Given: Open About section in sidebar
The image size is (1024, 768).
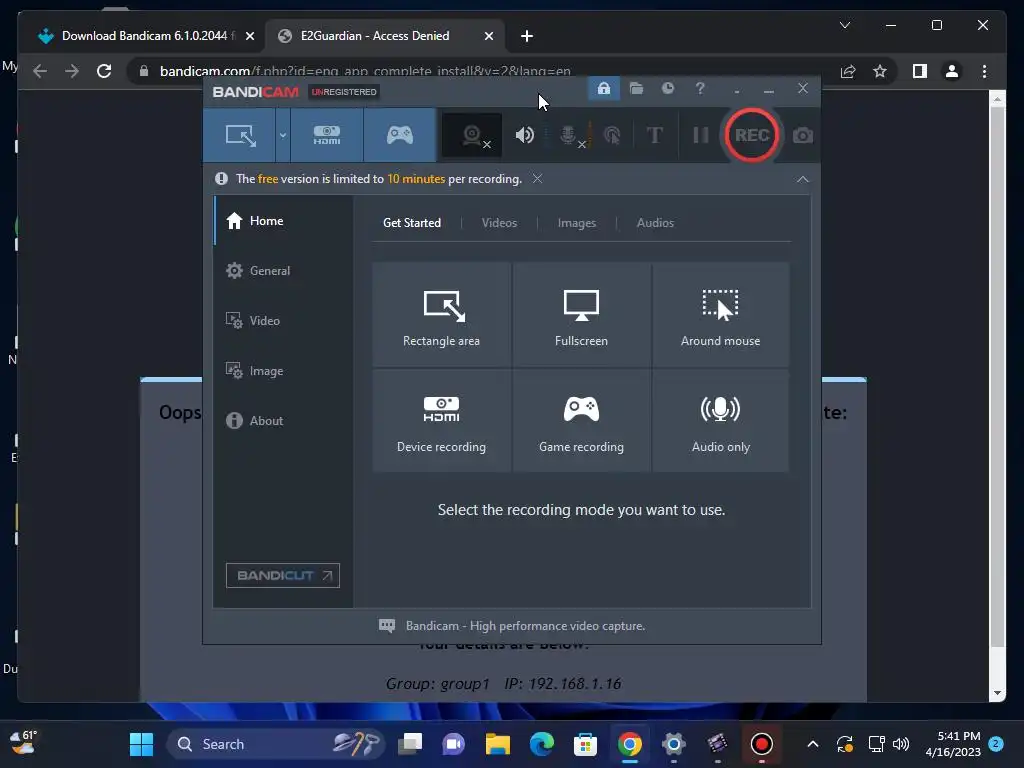Looking at the screenshot, I should 283,421.
